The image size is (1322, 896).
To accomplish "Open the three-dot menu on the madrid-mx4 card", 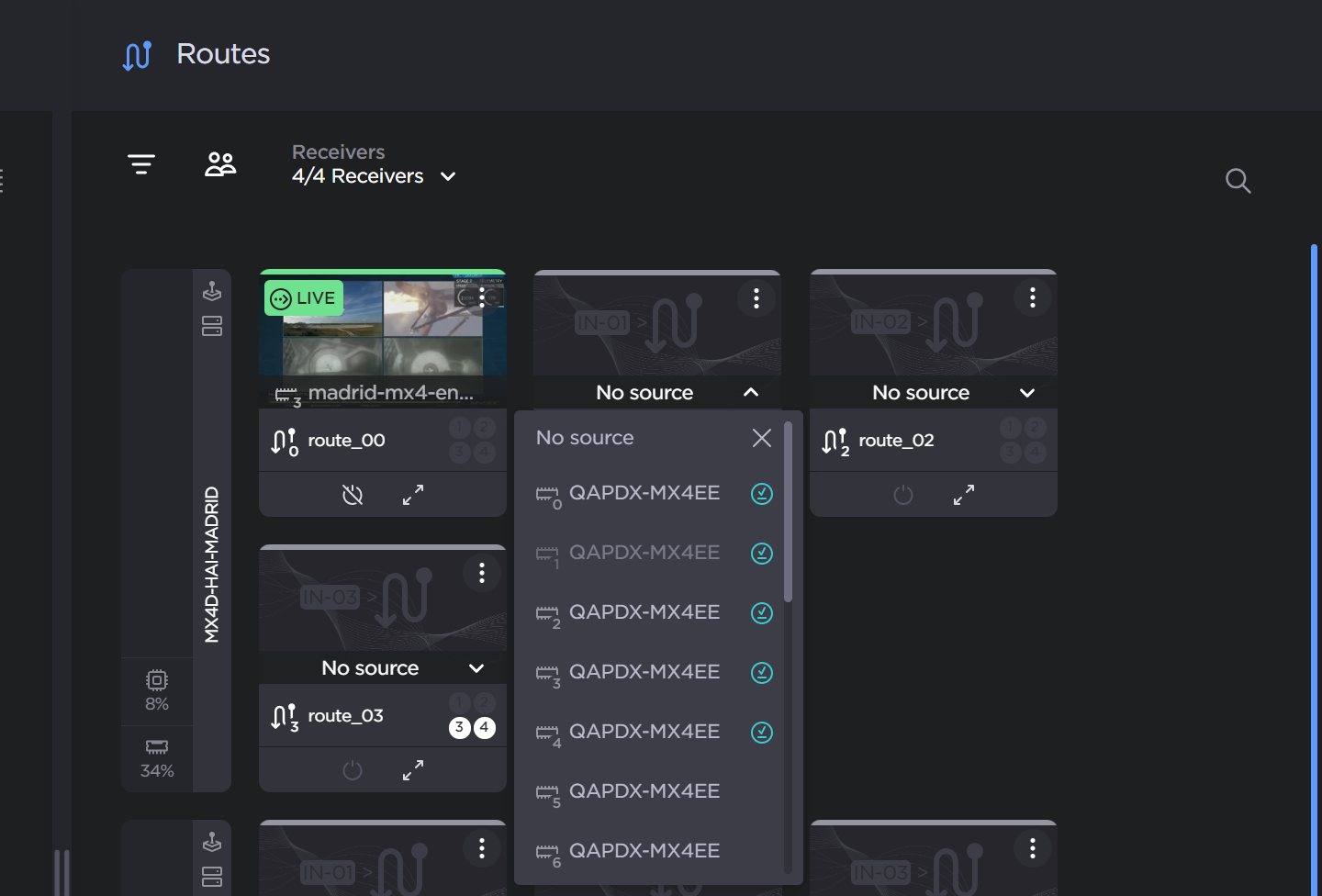I will click(482, 297).
